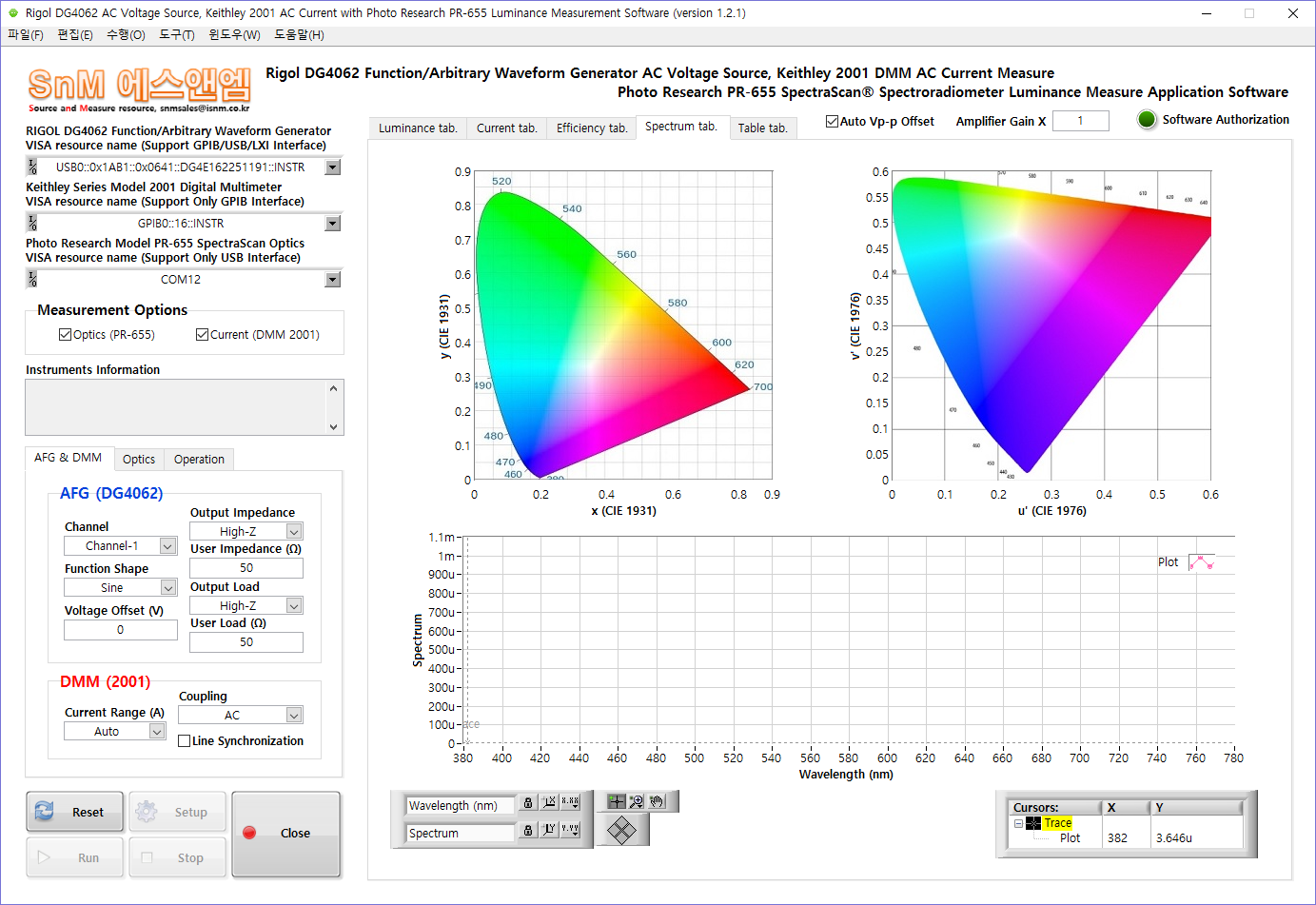This screenshot has width=1316, height=905.
Task: Uncheck the Optics (PR-655) option
Action: (65, 335)
